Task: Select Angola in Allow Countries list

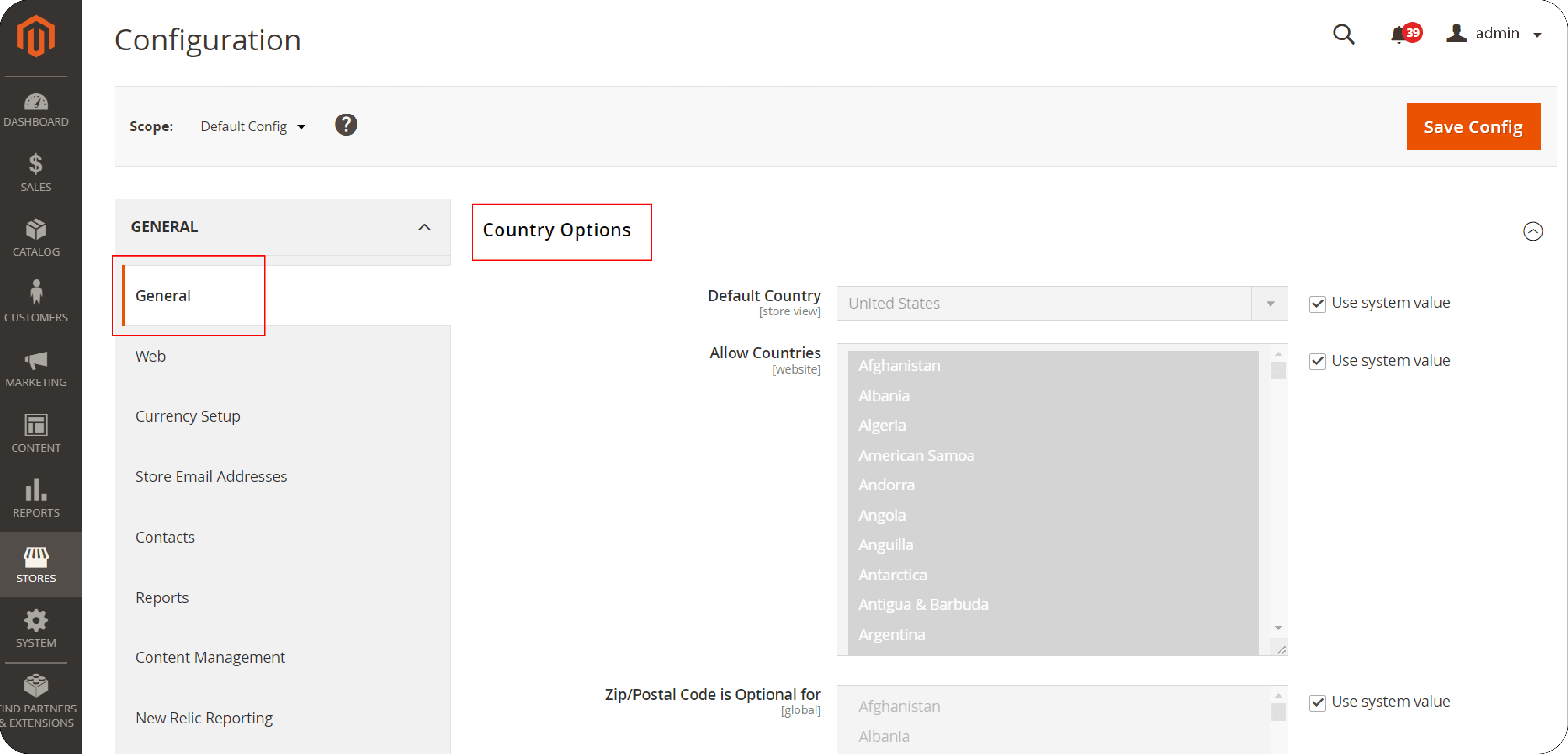Action: (1053, 515)
